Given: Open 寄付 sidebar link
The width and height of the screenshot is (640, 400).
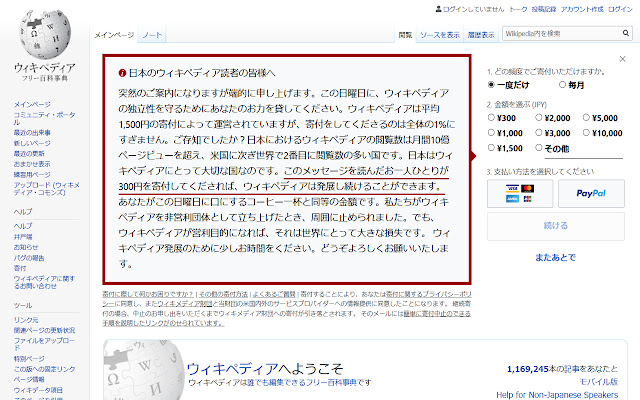Looking at the screenshot, I should 20,268.
